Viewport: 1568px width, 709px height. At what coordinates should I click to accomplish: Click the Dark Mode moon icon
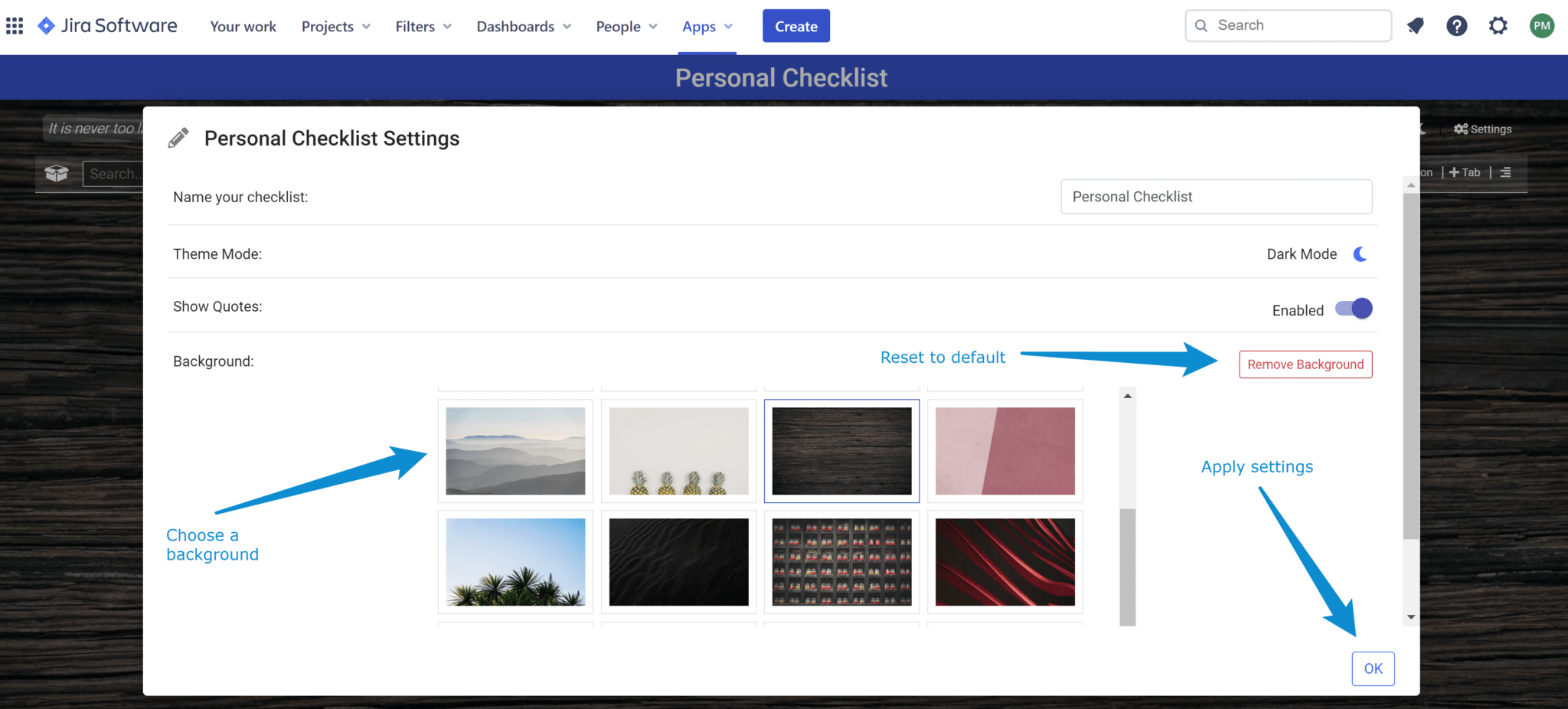[x=1360, y=254]
